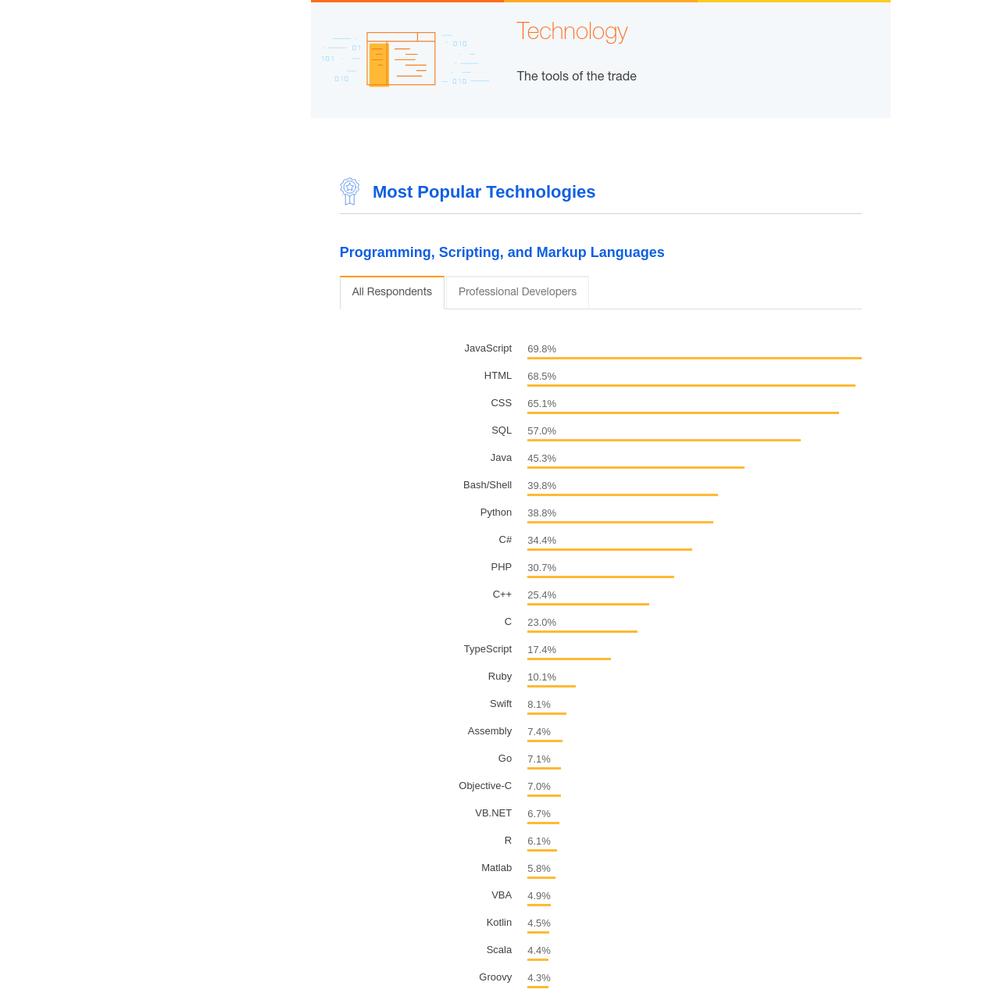The image size is (1000, 1000).
Task: Open the Most Popular Technologies heading link
Action: click(483, 192)
